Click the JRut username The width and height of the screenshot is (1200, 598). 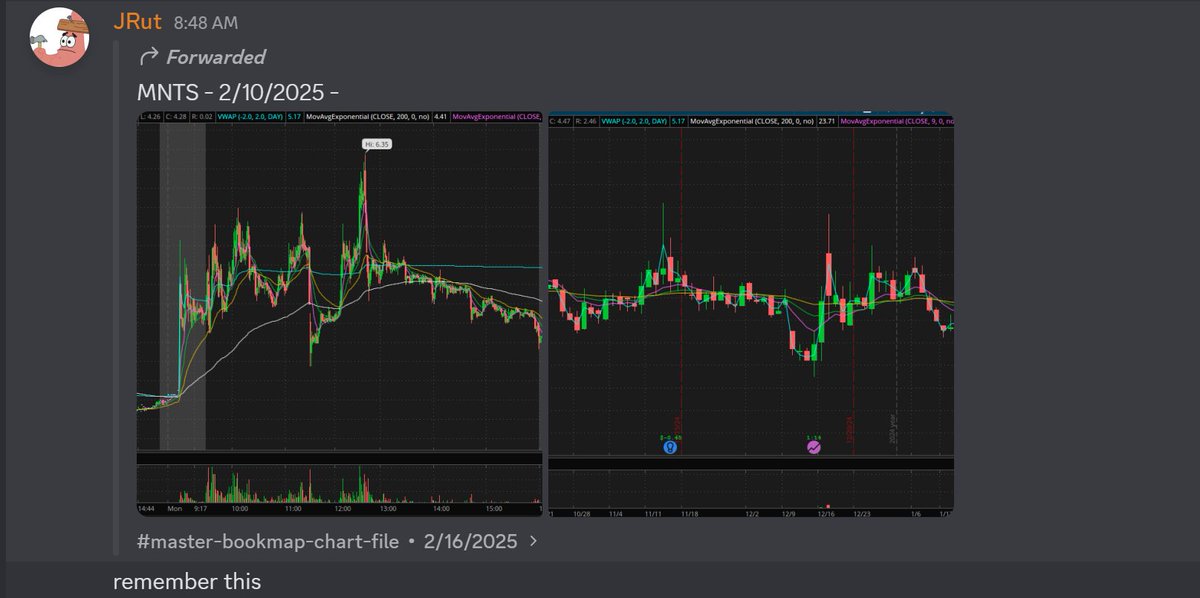[138, 21]
